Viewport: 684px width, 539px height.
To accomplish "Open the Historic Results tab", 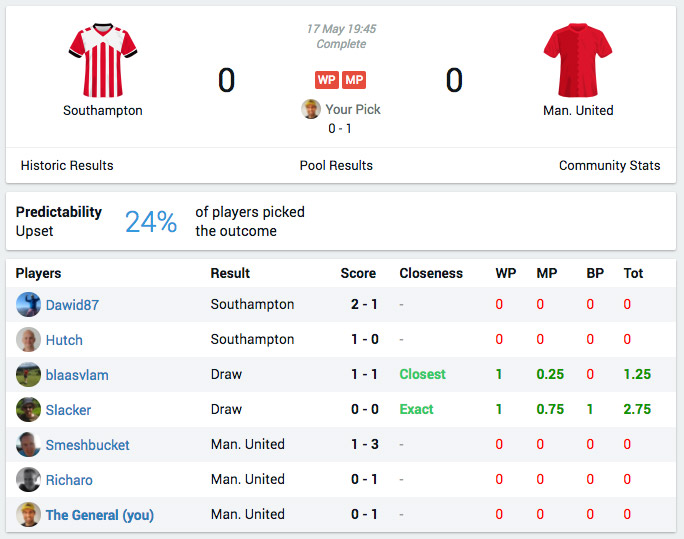I will coord(67,165).
